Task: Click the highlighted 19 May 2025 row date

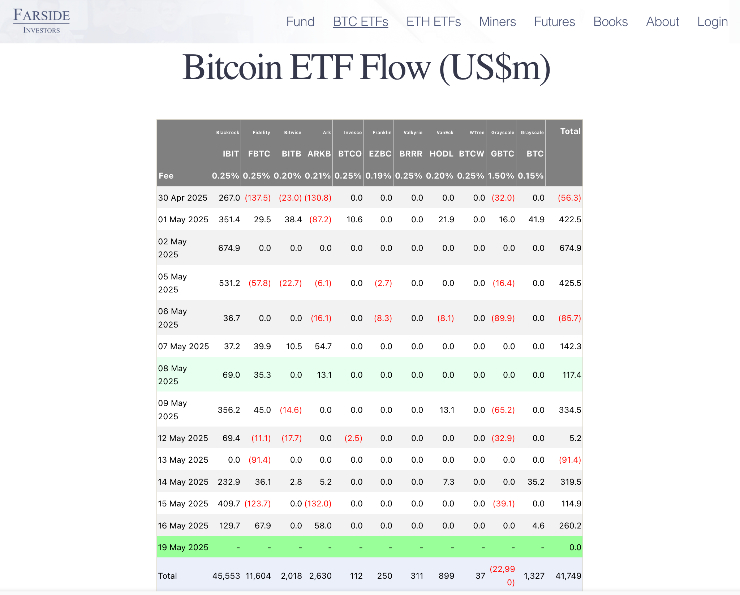Action: click(x=182, y=547)
